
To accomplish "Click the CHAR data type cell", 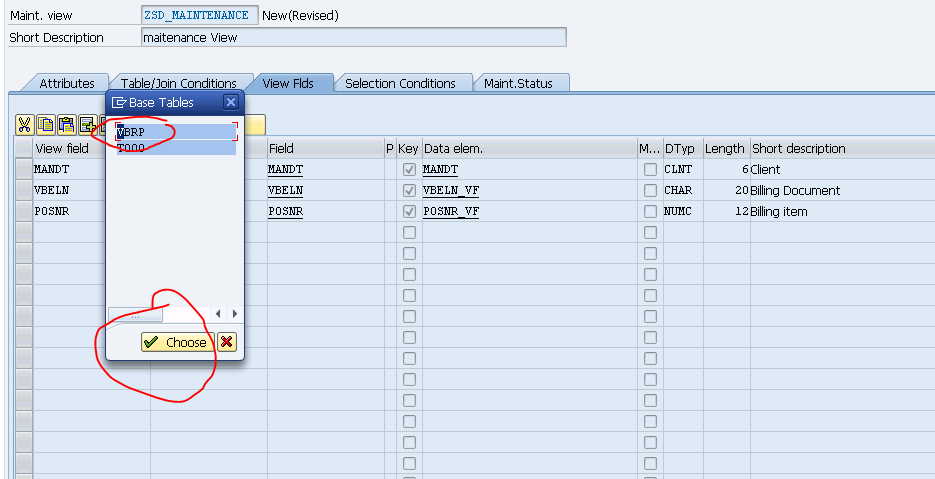I will (683, 190).
